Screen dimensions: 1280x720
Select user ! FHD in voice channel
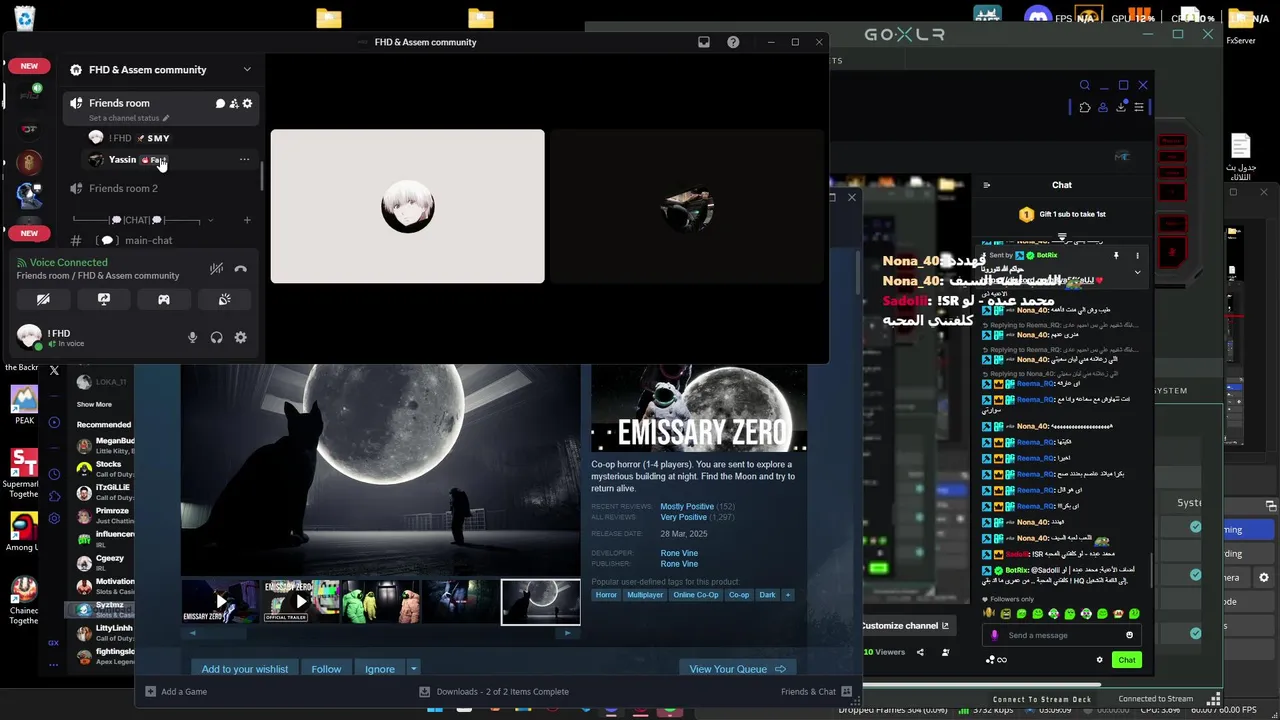click(x=129, y=138)
